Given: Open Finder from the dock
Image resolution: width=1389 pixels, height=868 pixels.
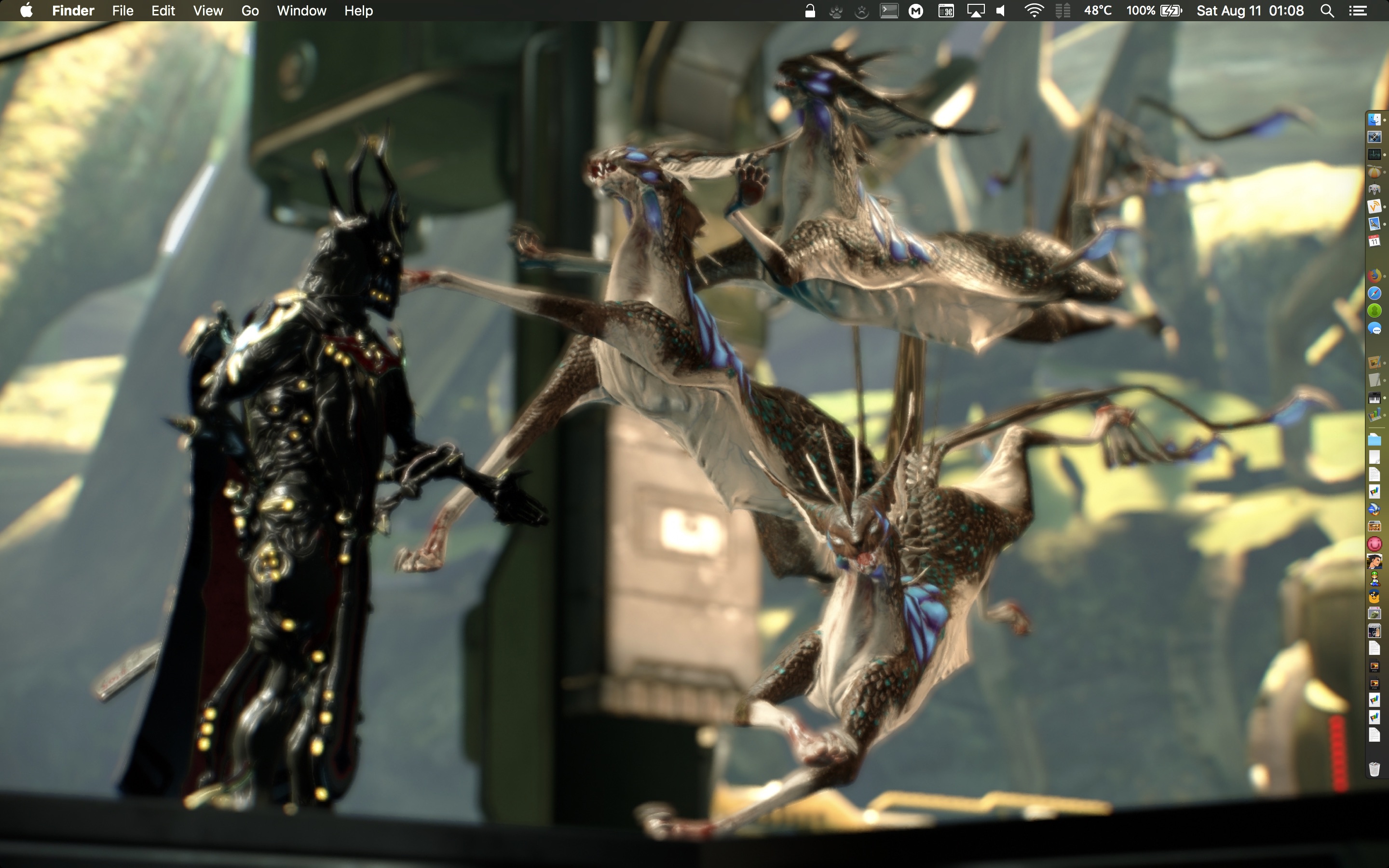Looking at the screenshot, I should [1374, 120].
